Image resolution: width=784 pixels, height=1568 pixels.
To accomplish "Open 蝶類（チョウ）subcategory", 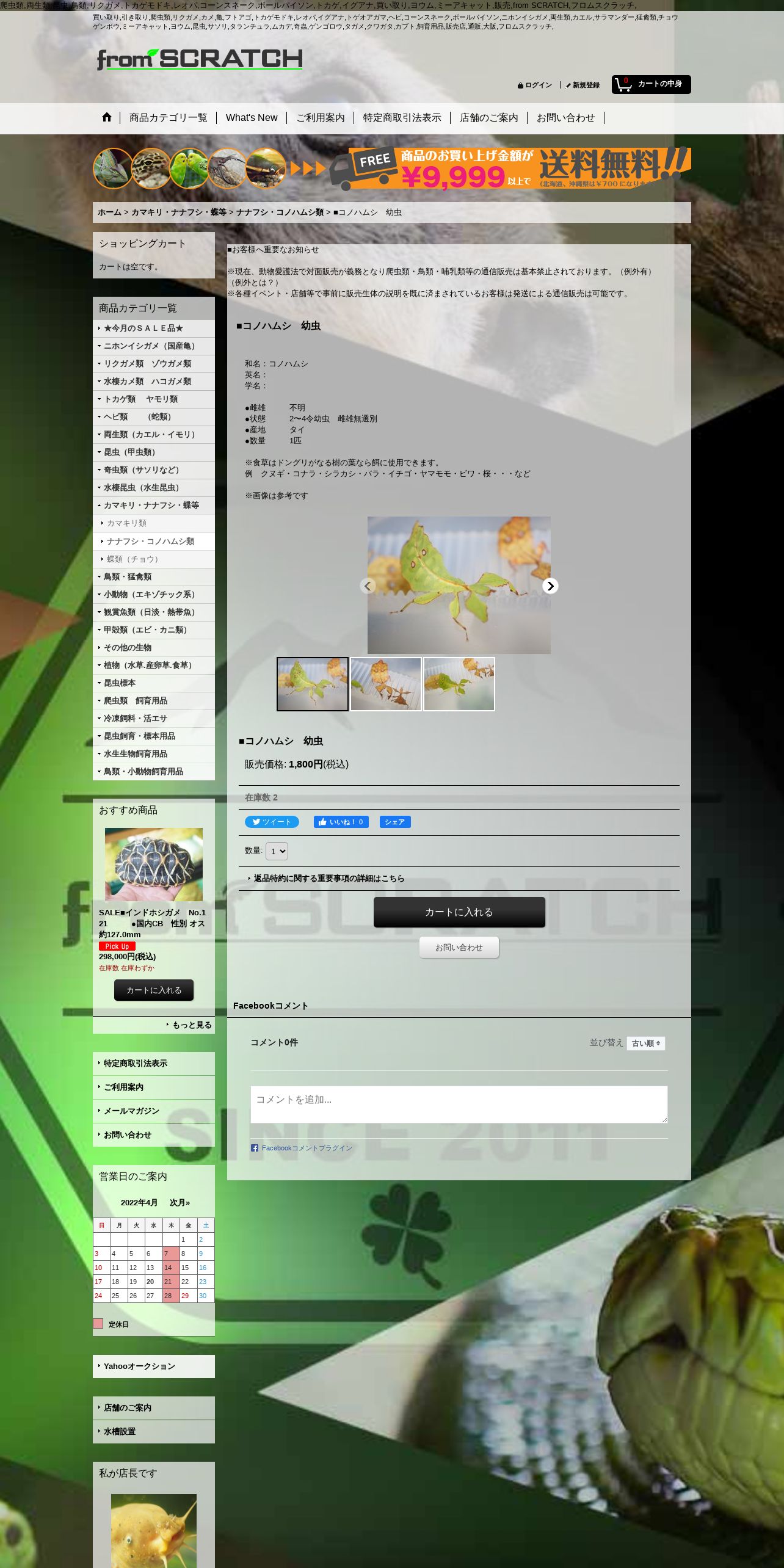I will tap(153, 559).
